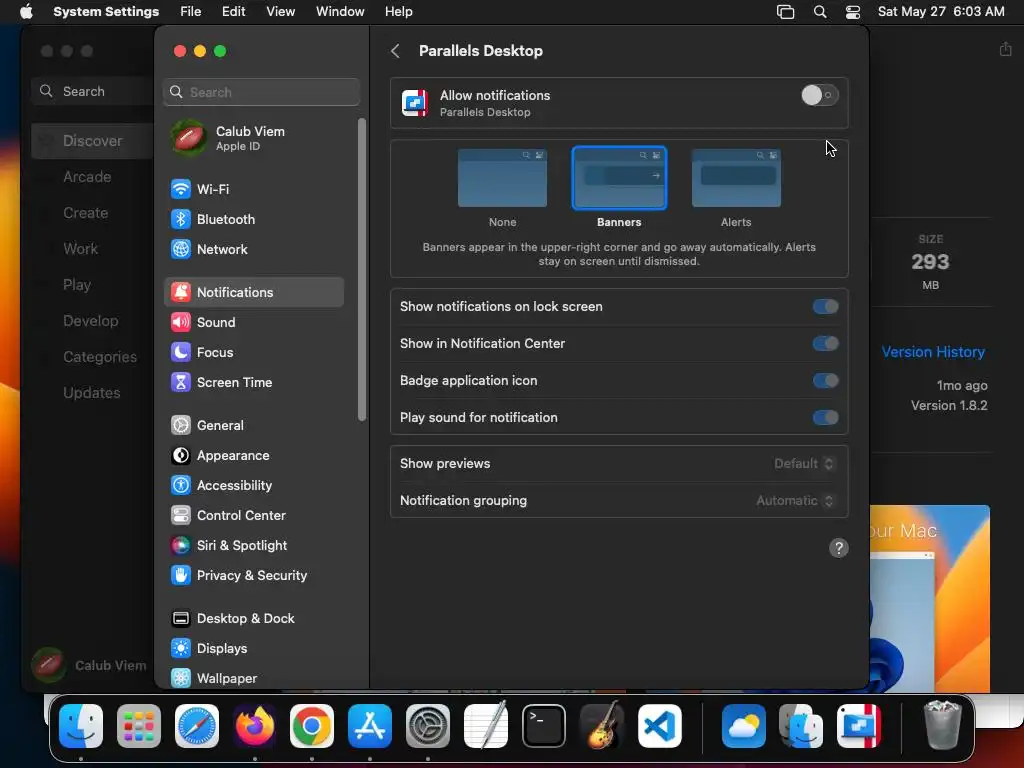Open Stage Manager icon in menu bar
The height and width of the screenshot is (768, 1024).
786,12
